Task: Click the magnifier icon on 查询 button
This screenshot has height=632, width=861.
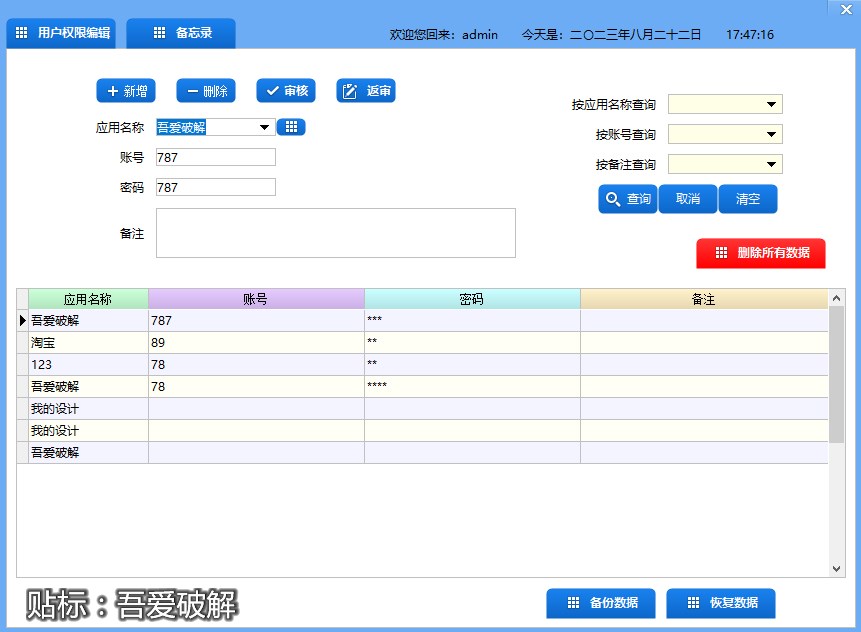Action: tap(613, 199)
